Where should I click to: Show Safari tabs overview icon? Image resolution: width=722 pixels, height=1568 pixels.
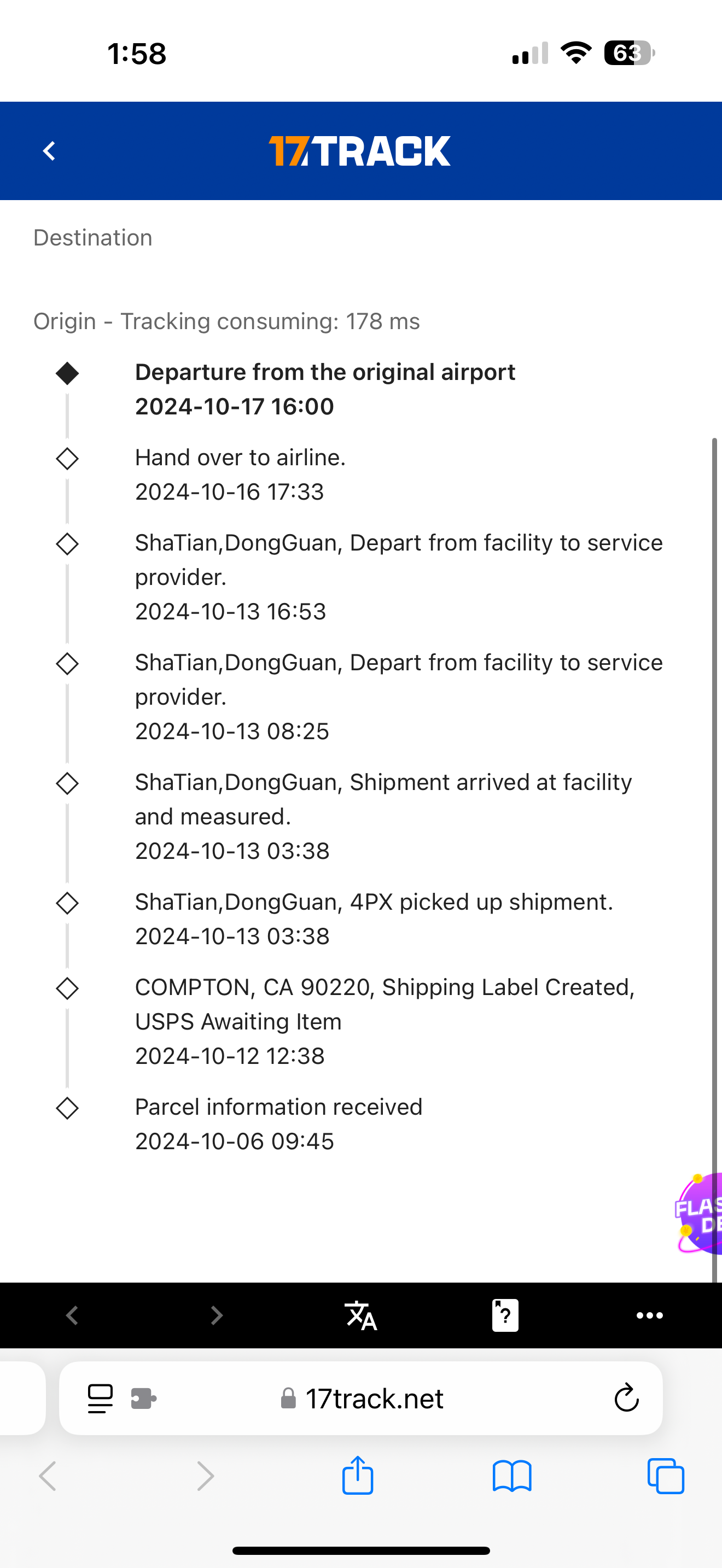tap(665, 1476)
